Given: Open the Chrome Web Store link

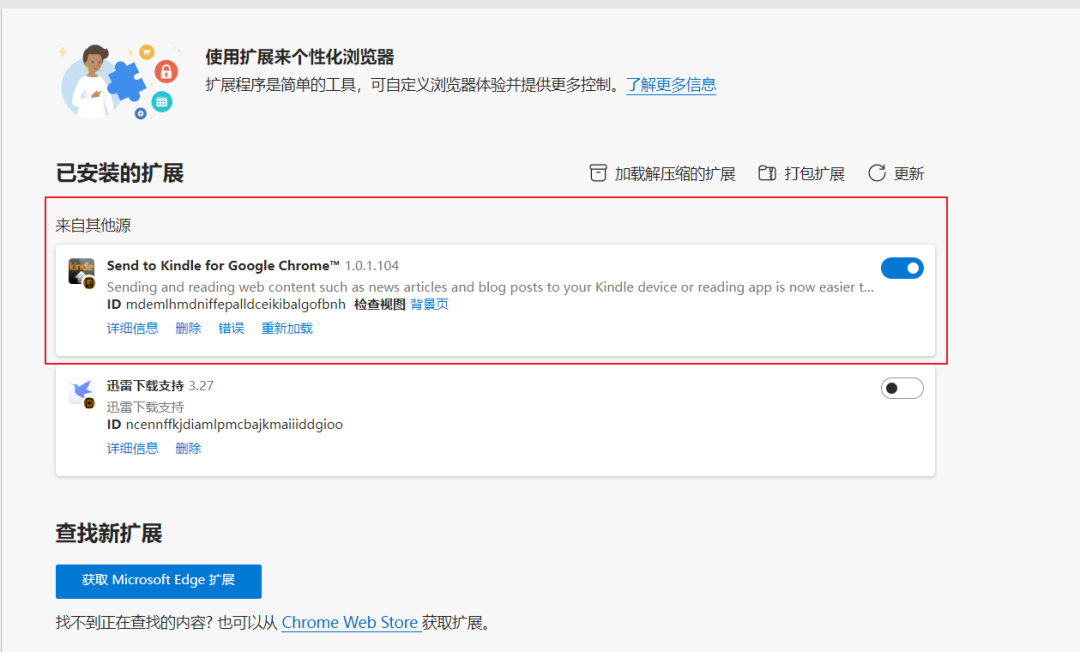Looking at the screenshot, I should [x=350, y=622].
